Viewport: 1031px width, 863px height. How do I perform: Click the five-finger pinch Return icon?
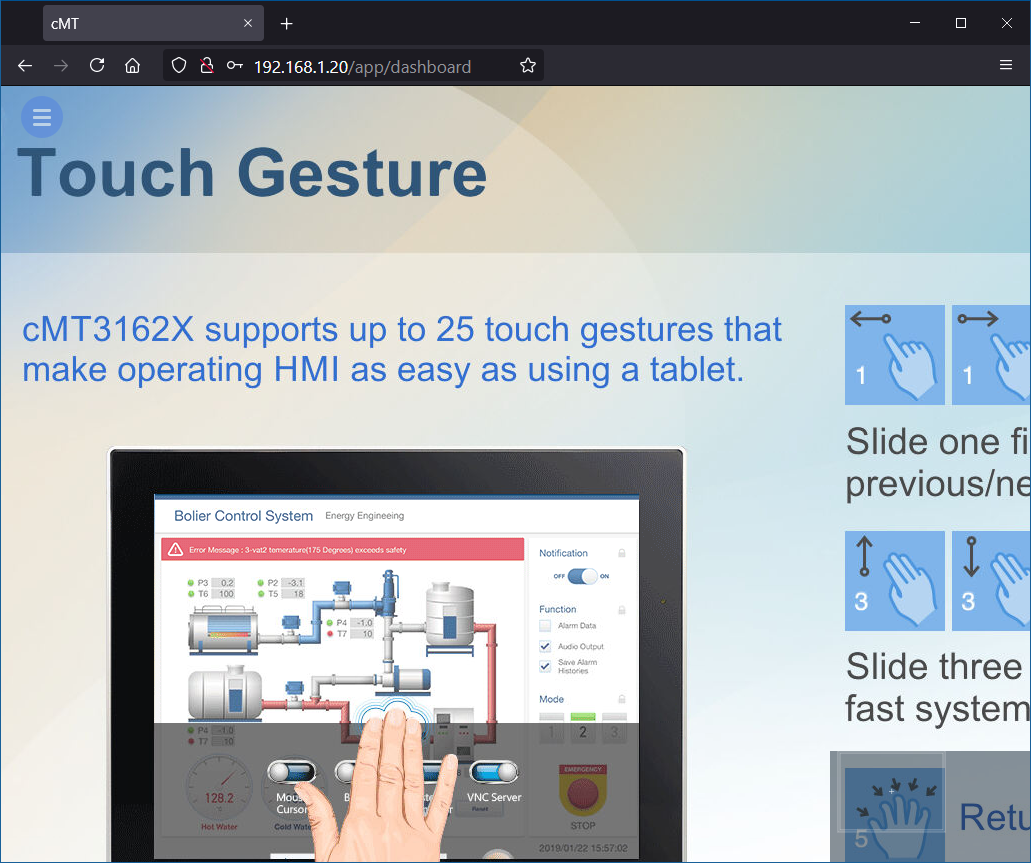[x=895, y=814]
